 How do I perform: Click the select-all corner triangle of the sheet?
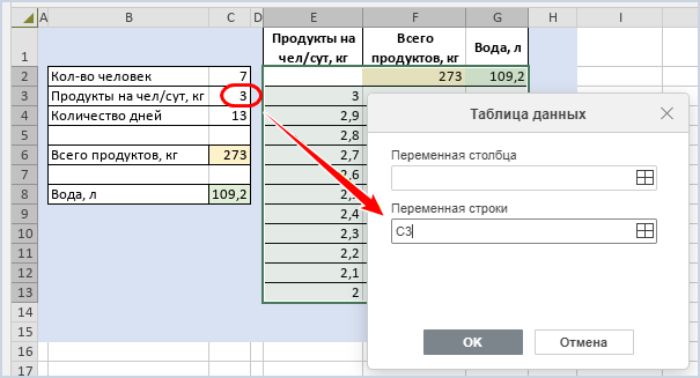point(28,18)
